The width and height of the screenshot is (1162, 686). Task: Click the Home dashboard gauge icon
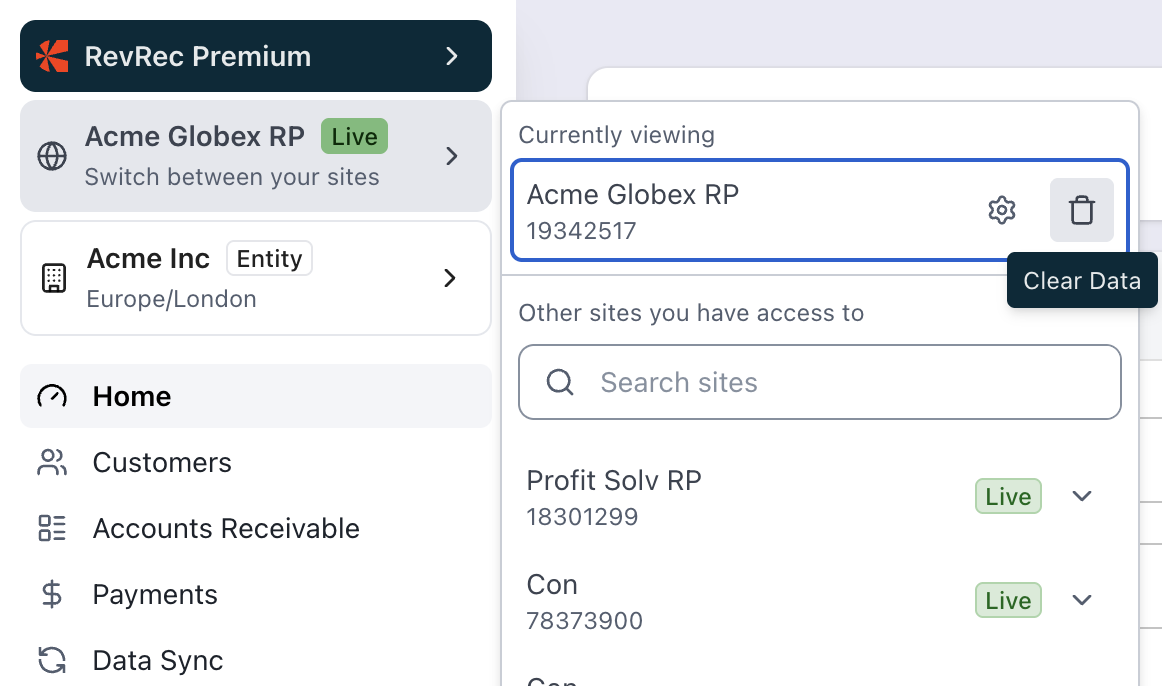[x=52, y=397]
